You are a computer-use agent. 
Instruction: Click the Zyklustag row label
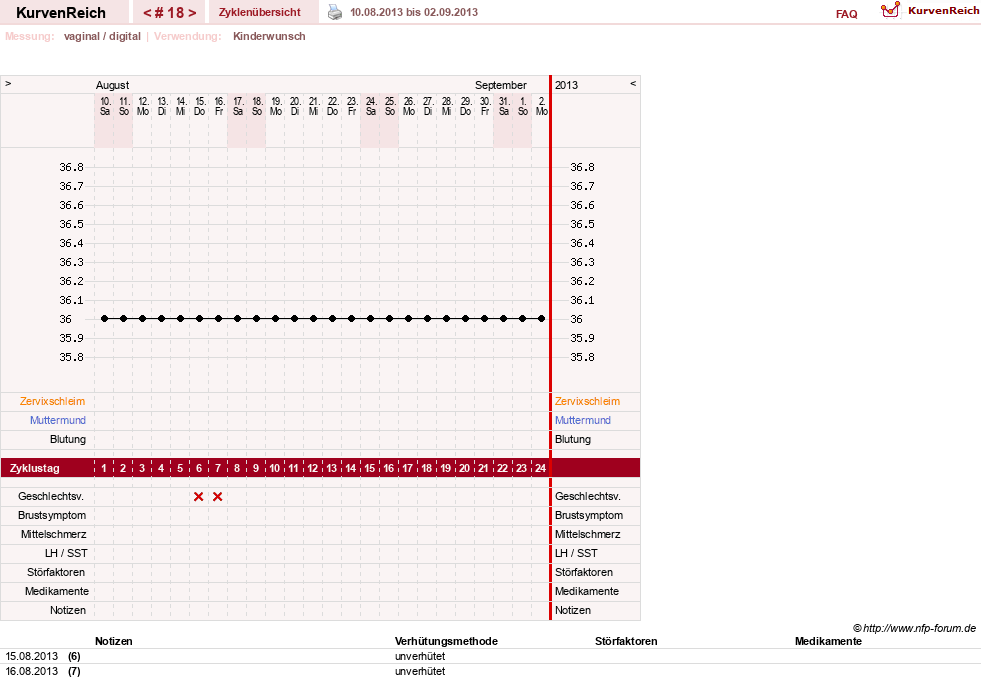(x=34, y=468)
